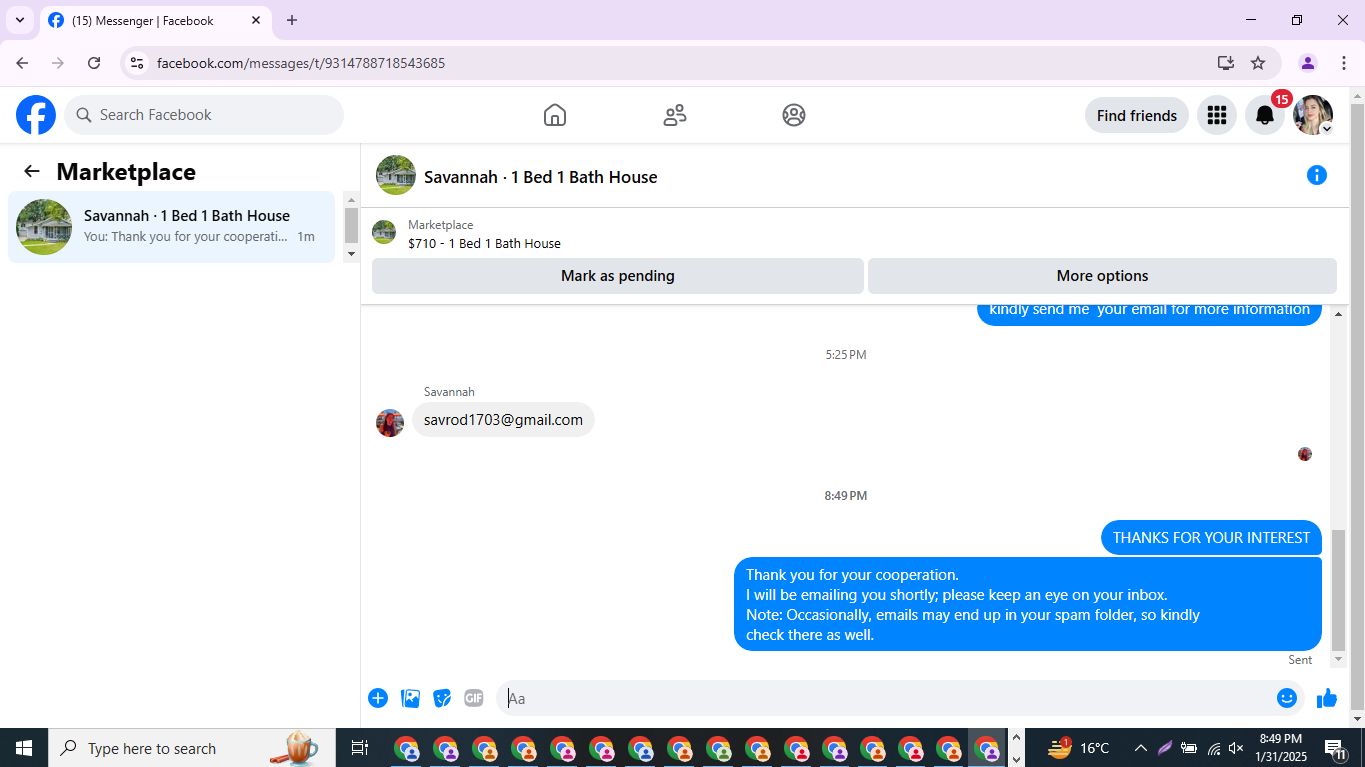The width and height of the screenshot is (1365, 767).
Task: Click Mark as pending
Action: coord(618,276)
